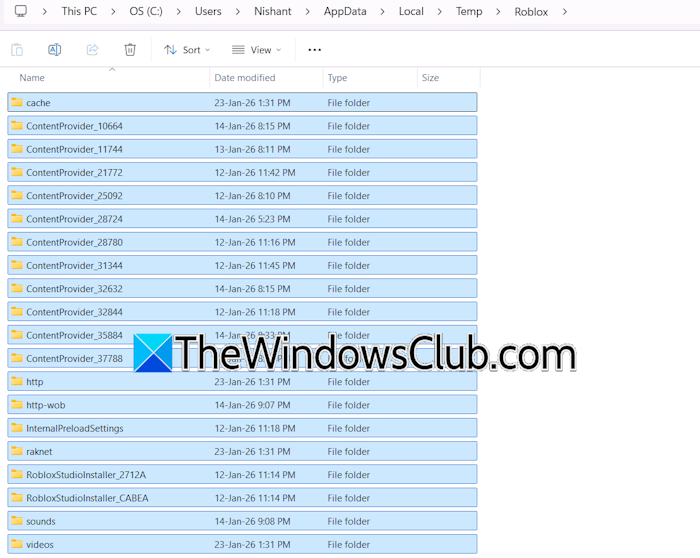Viewport: 700px width, 558px height.
Task: Click the videos folder icon
Action: [17, 544]
